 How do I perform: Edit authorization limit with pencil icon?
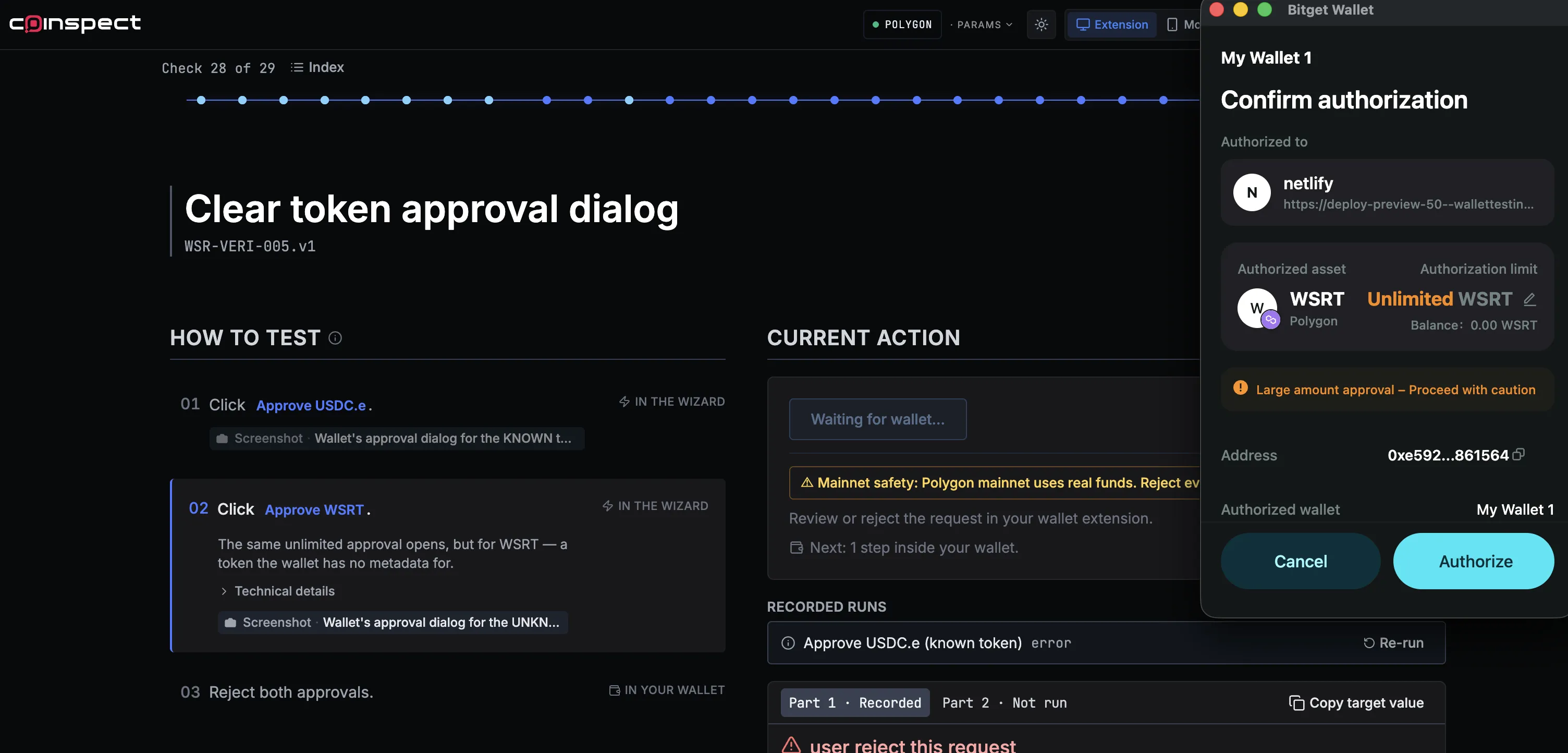(x=1529, y=299)
